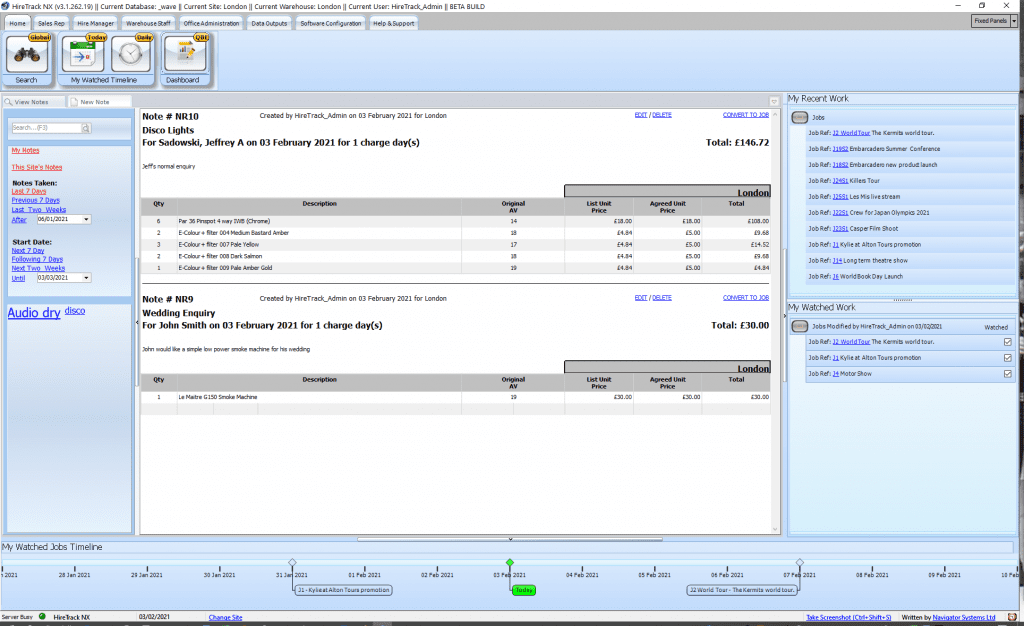This screenshot has height=626, width=1024.
Task: Open the Office Administration tab
Action: (x=211, y=23)
